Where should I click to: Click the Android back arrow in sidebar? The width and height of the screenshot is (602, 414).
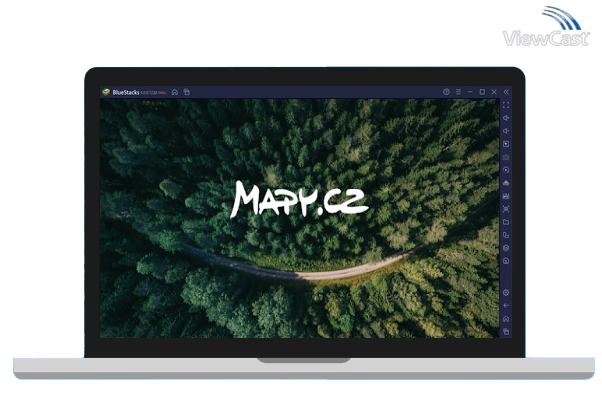tap(506, 306)
